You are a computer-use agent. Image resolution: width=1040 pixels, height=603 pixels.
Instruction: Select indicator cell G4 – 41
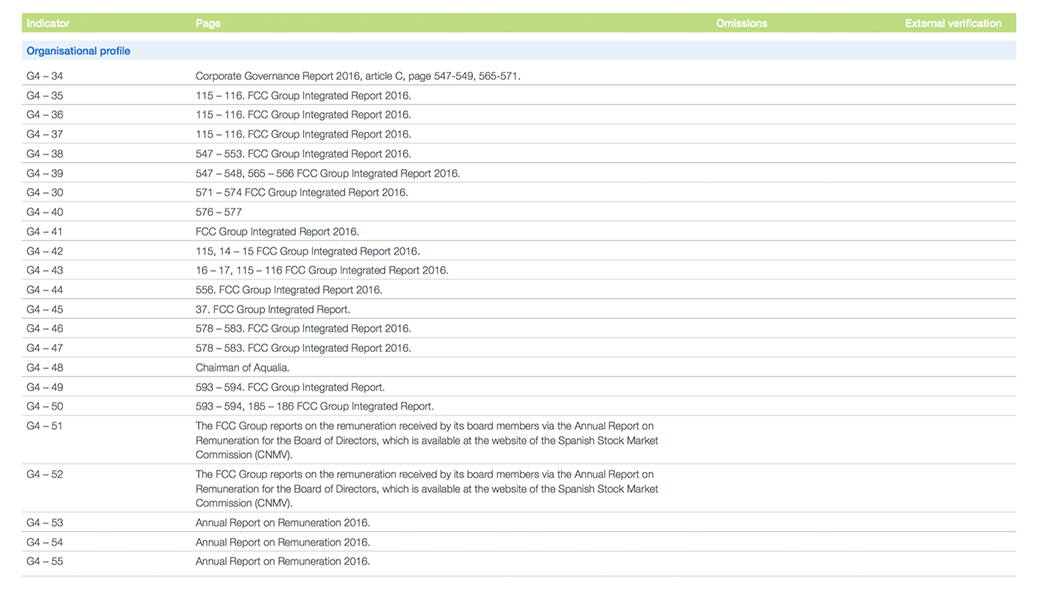tap(44, 232)
